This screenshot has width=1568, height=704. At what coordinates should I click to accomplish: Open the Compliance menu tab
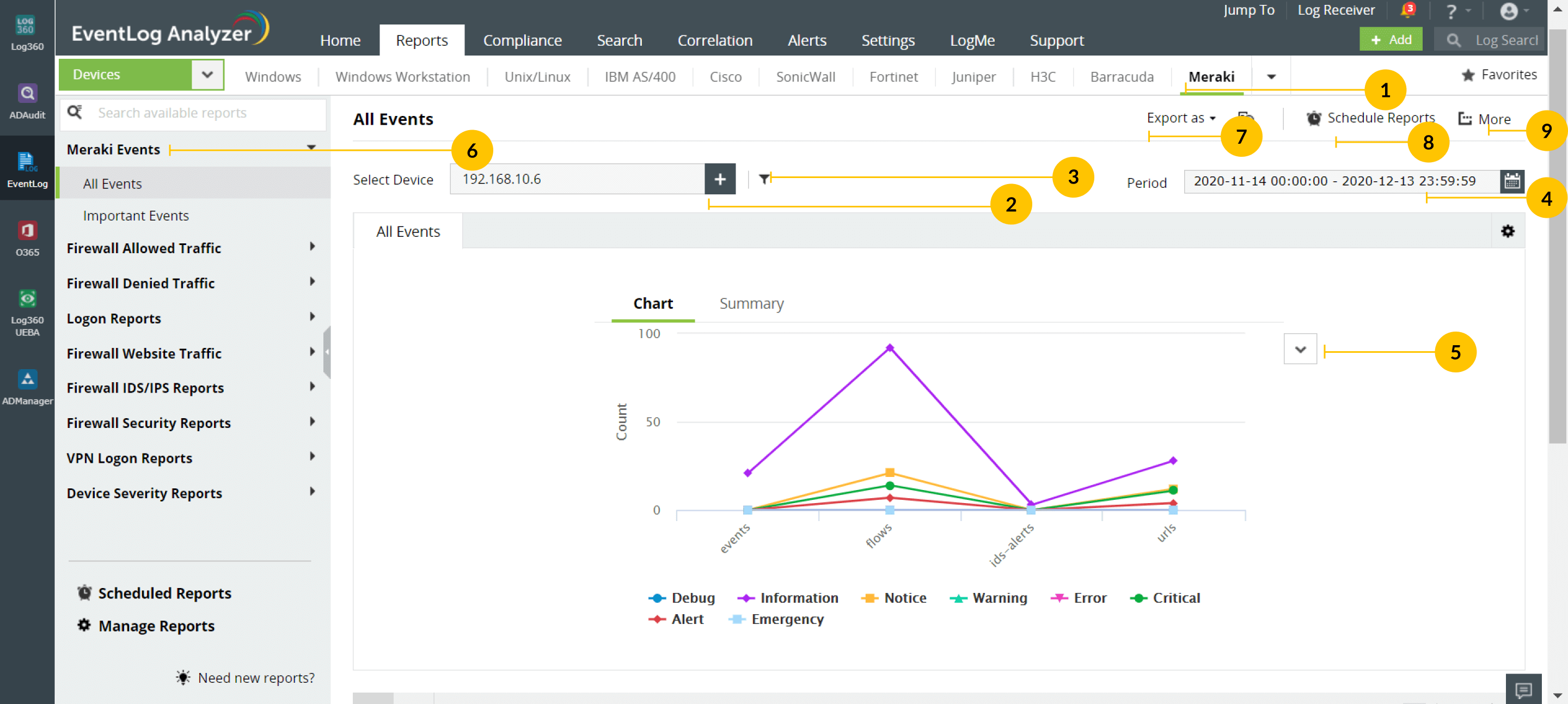522,40
